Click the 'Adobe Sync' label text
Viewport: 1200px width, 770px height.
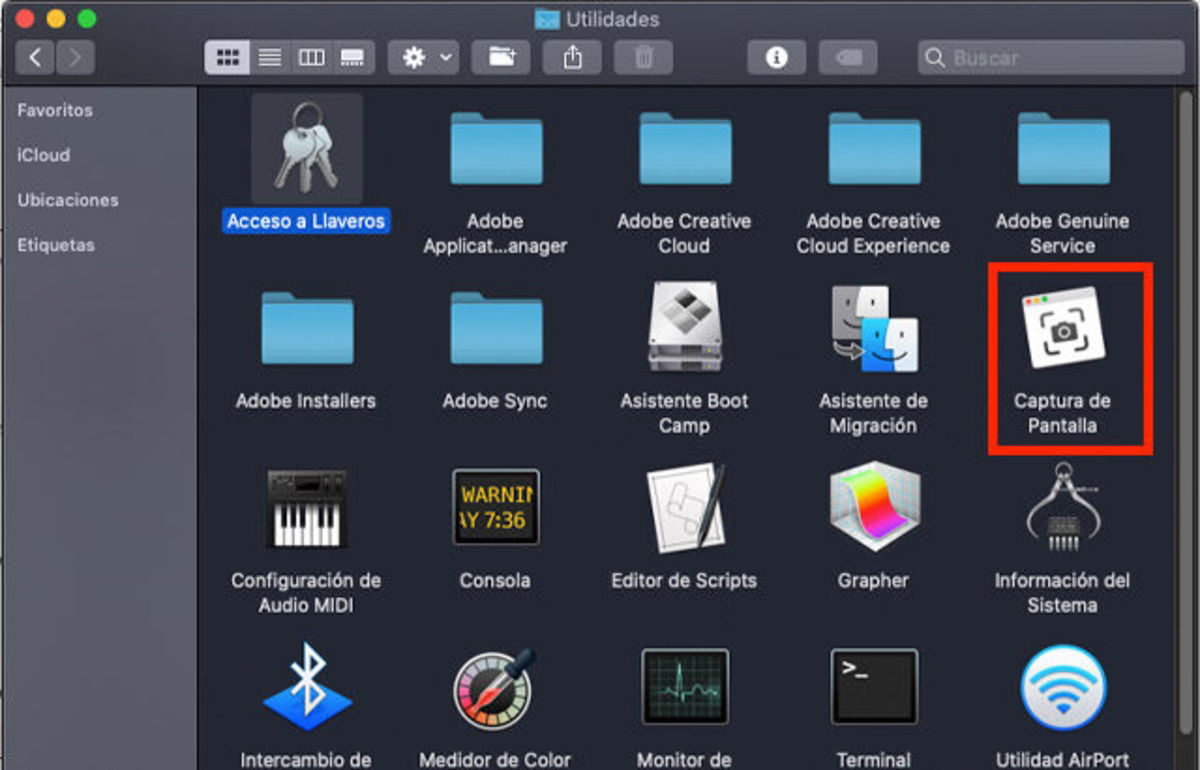[495, 401]
